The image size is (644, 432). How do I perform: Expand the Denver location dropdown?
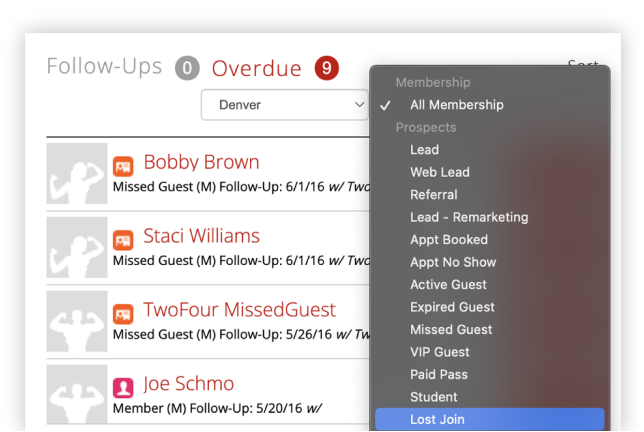click(x=284, y=105)
